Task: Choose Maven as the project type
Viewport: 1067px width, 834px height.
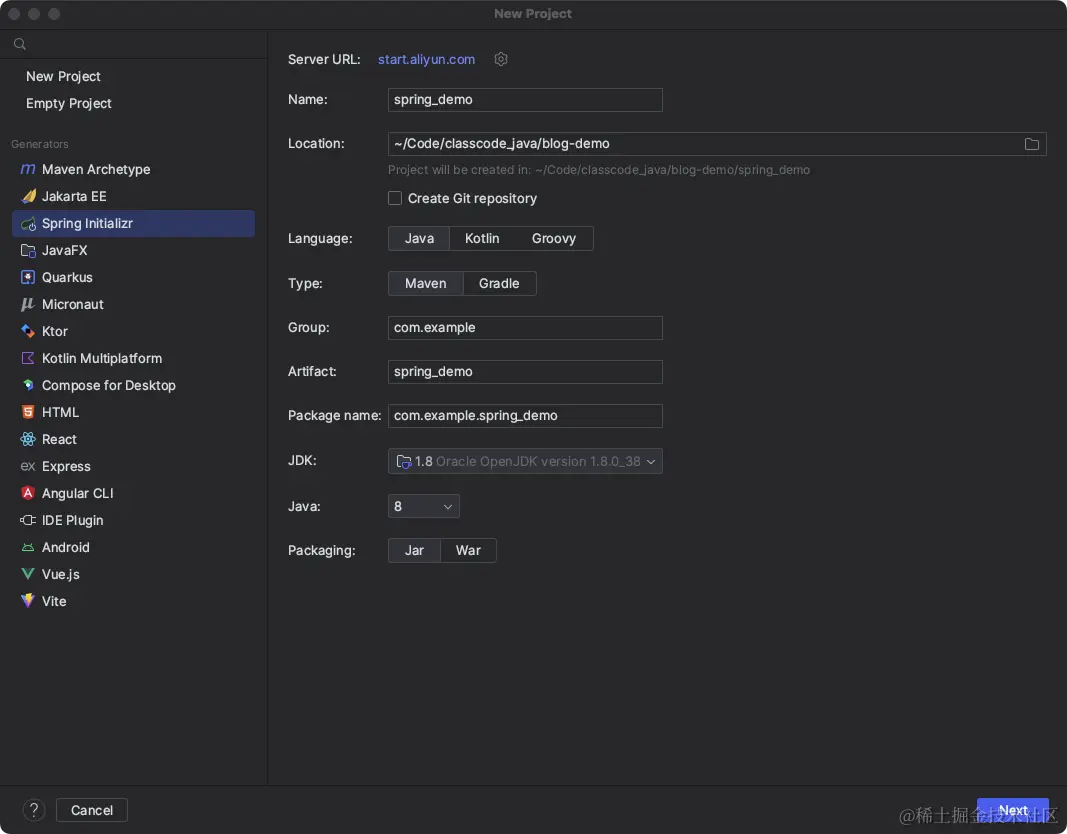Action: (x=425, y=284)
